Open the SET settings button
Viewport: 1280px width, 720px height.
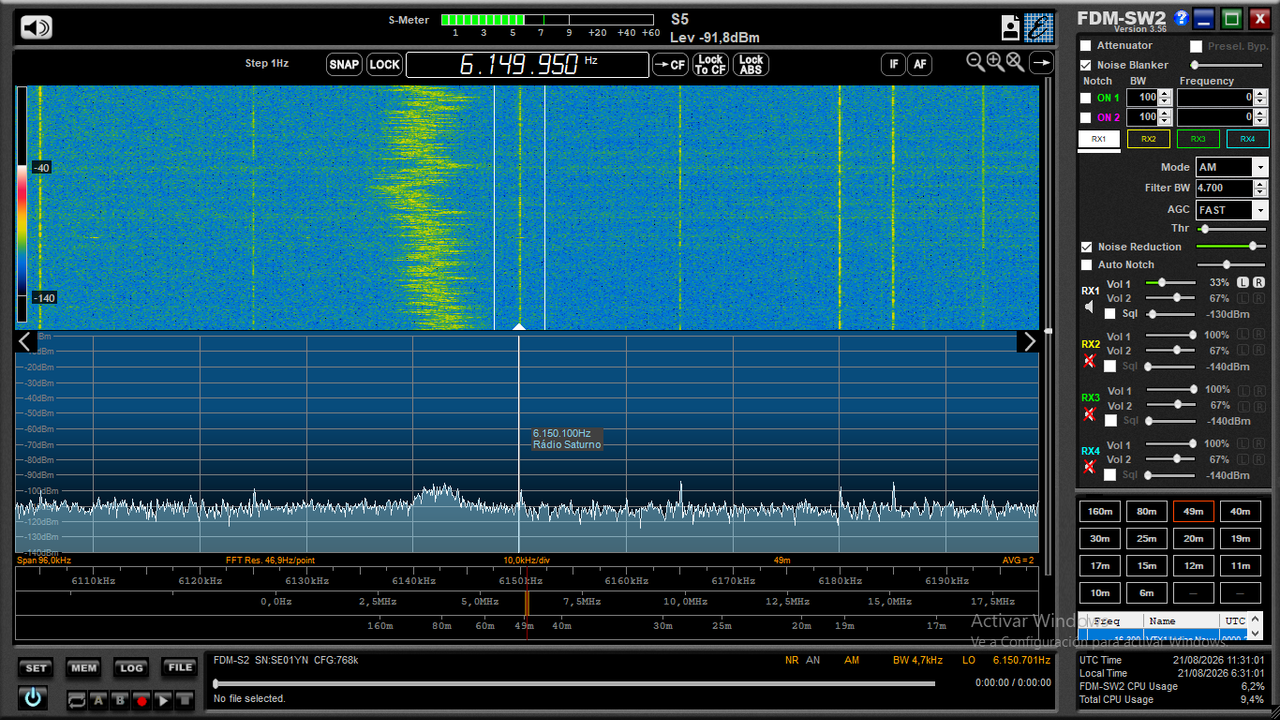[x=36, y=668]
